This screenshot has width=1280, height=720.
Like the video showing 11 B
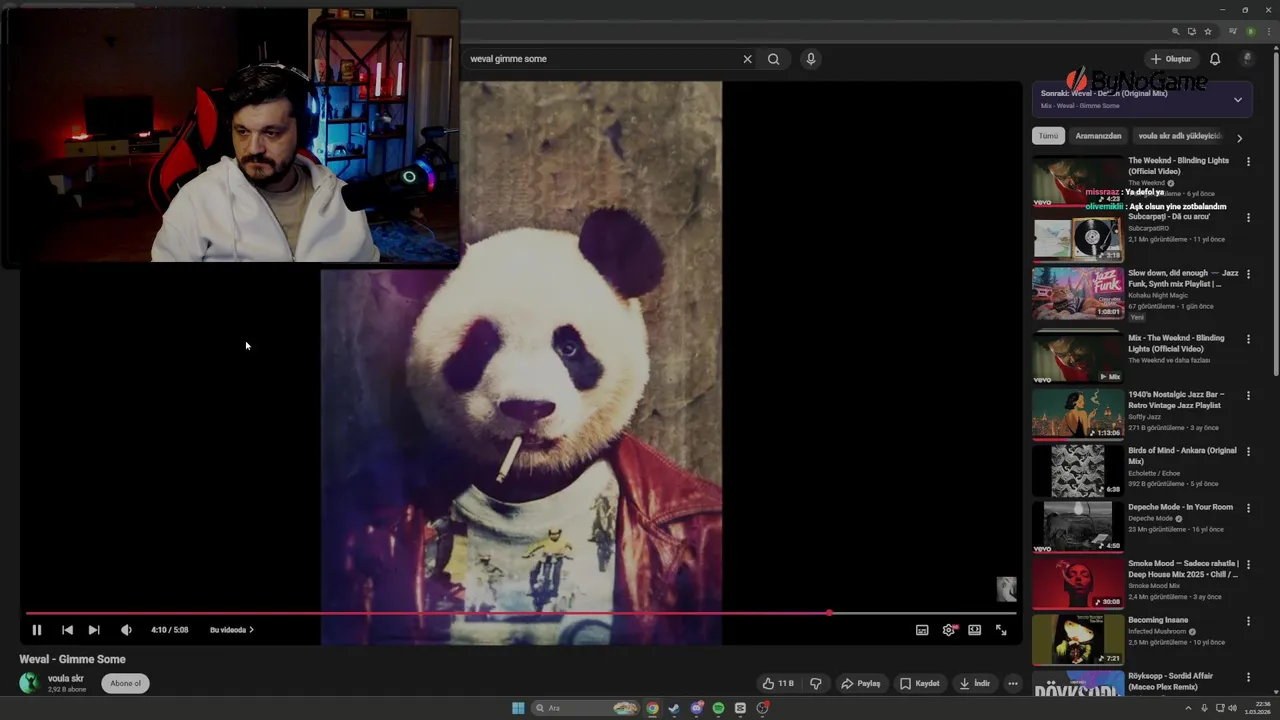(778, 684)
